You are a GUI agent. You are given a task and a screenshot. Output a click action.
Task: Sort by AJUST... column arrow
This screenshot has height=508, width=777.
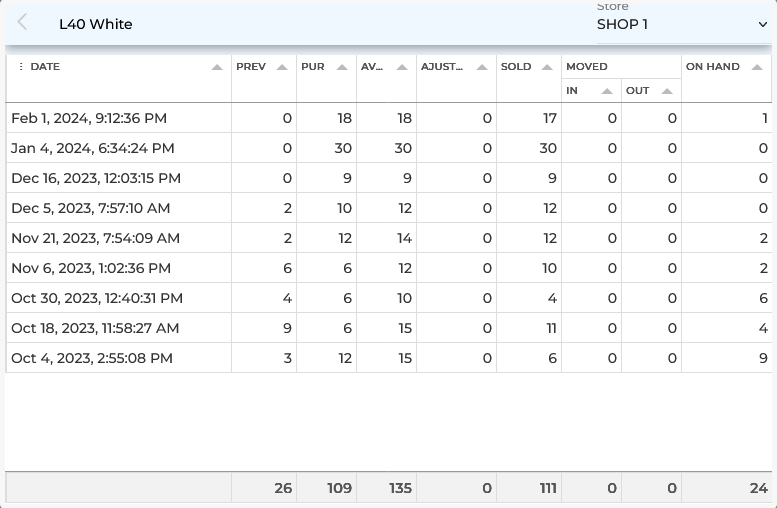482,67
